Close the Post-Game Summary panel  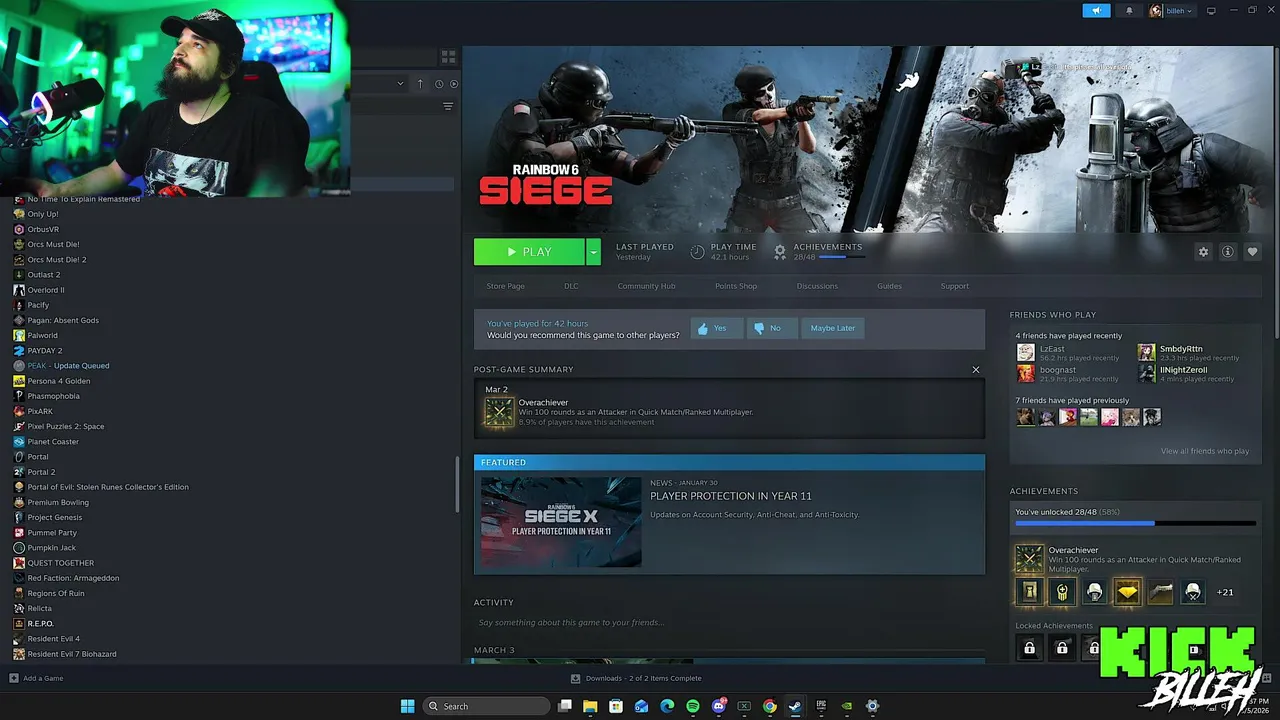[x=976, y=370]
